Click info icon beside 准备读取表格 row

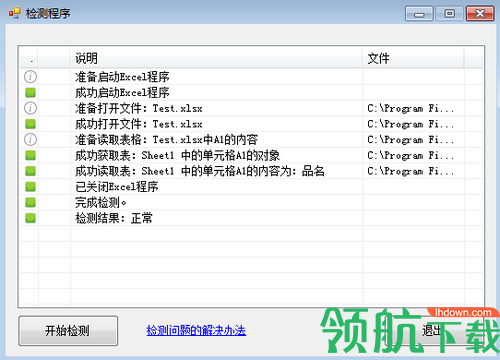tap(30, 139)
